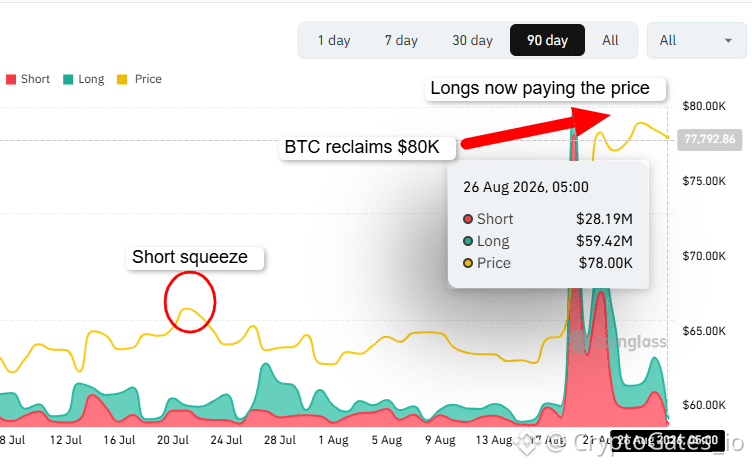This screenshot has width=752, height=467.
Task: Toggle the Long series legend swatch
Action: tap(68, 80)
